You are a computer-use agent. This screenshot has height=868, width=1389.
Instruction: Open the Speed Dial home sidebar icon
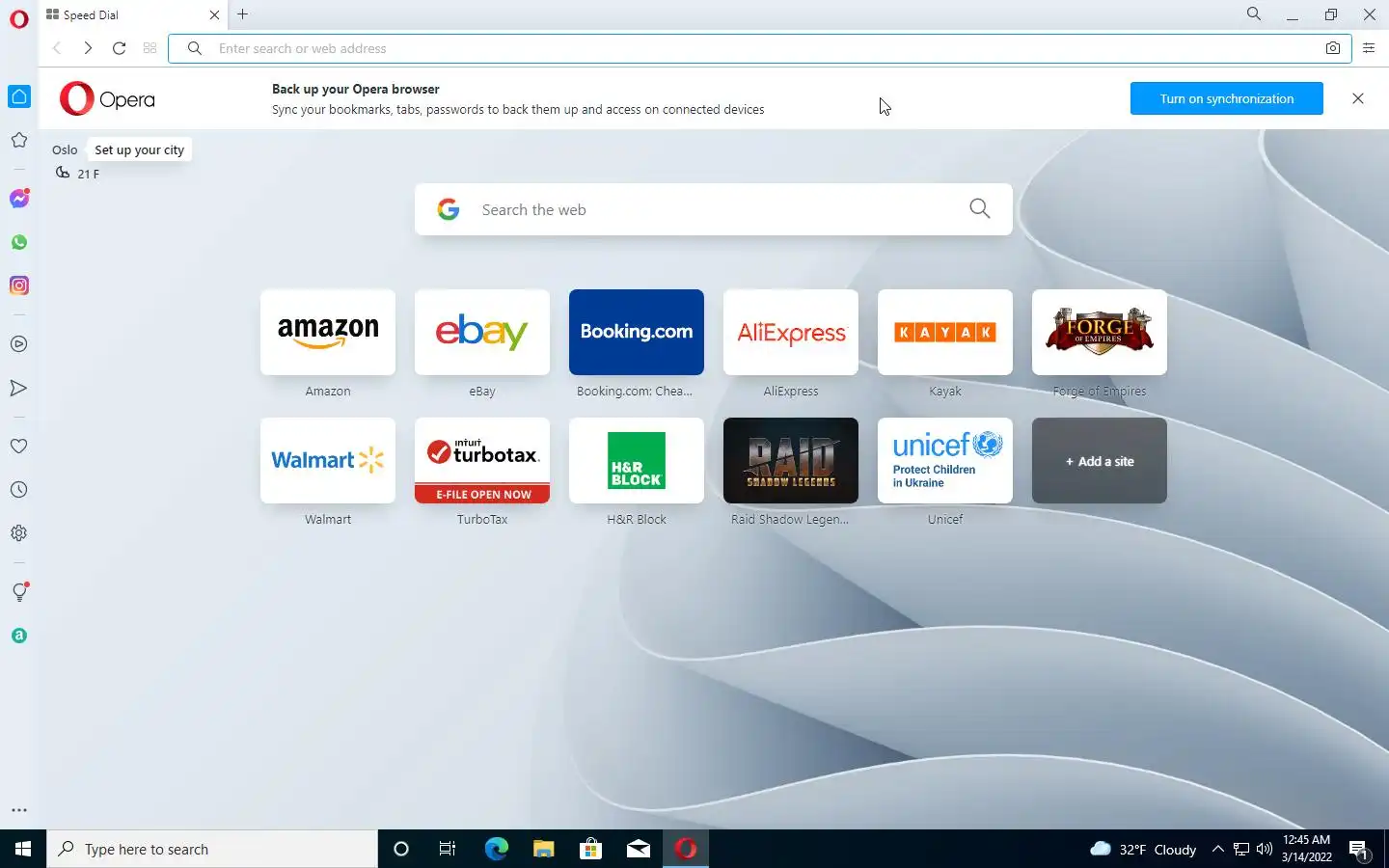[x=19, y=96]
